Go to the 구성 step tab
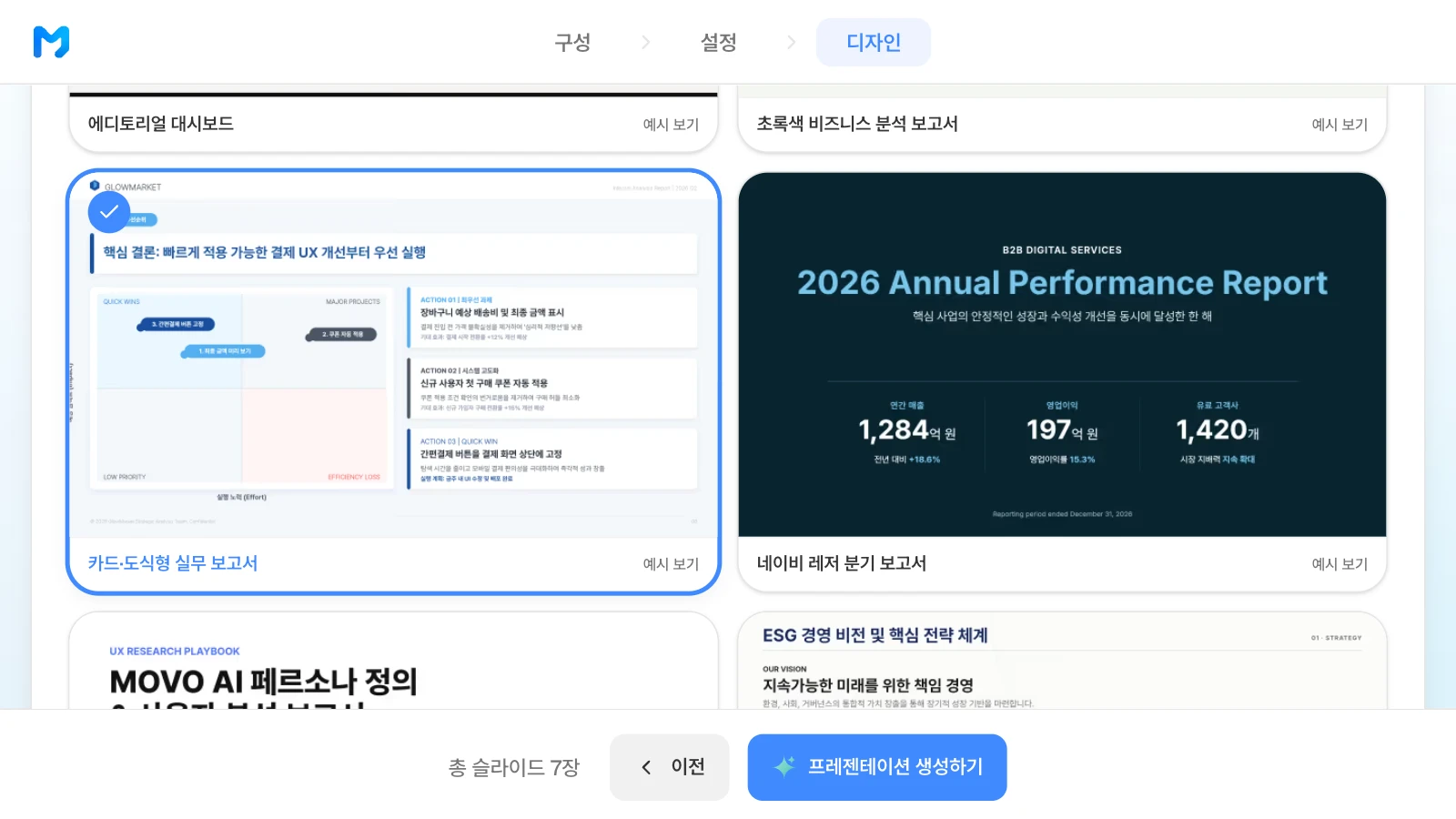This screenshot has height=819, width=1456. (x=572, y=42)
